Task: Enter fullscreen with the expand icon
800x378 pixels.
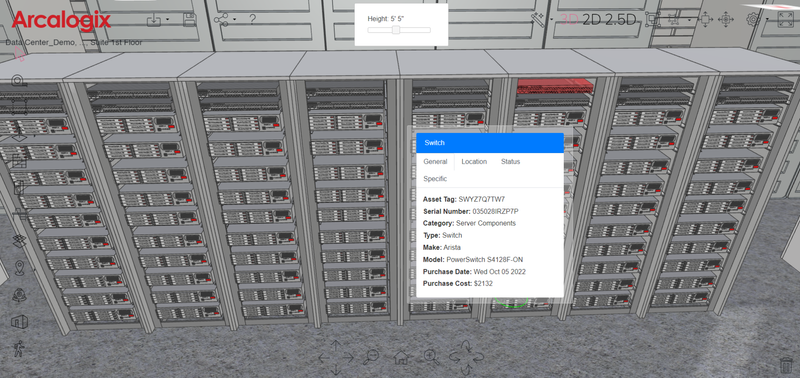Action: 785,20
